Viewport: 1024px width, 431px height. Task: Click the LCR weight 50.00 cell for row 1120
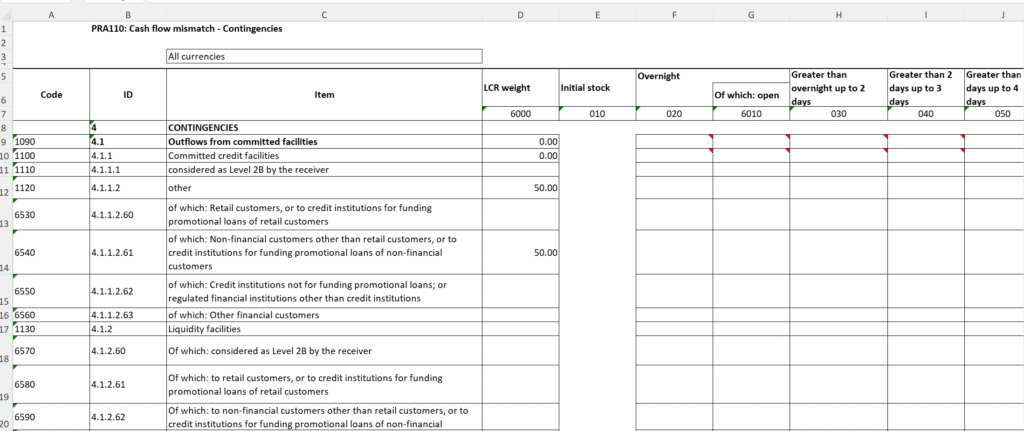pyautogui.click(x=519, y=187)
